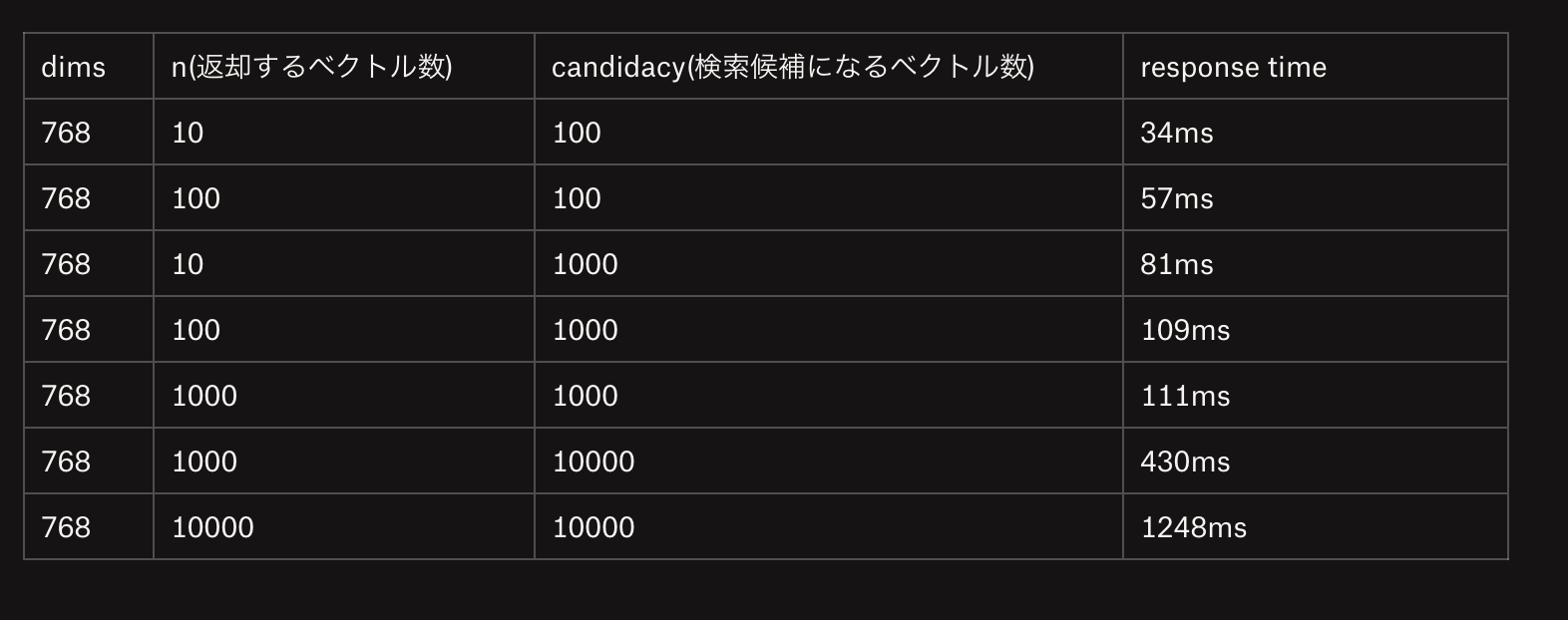
Task: Select n value 100 in the 109ms row
Action: click(196, 330)
